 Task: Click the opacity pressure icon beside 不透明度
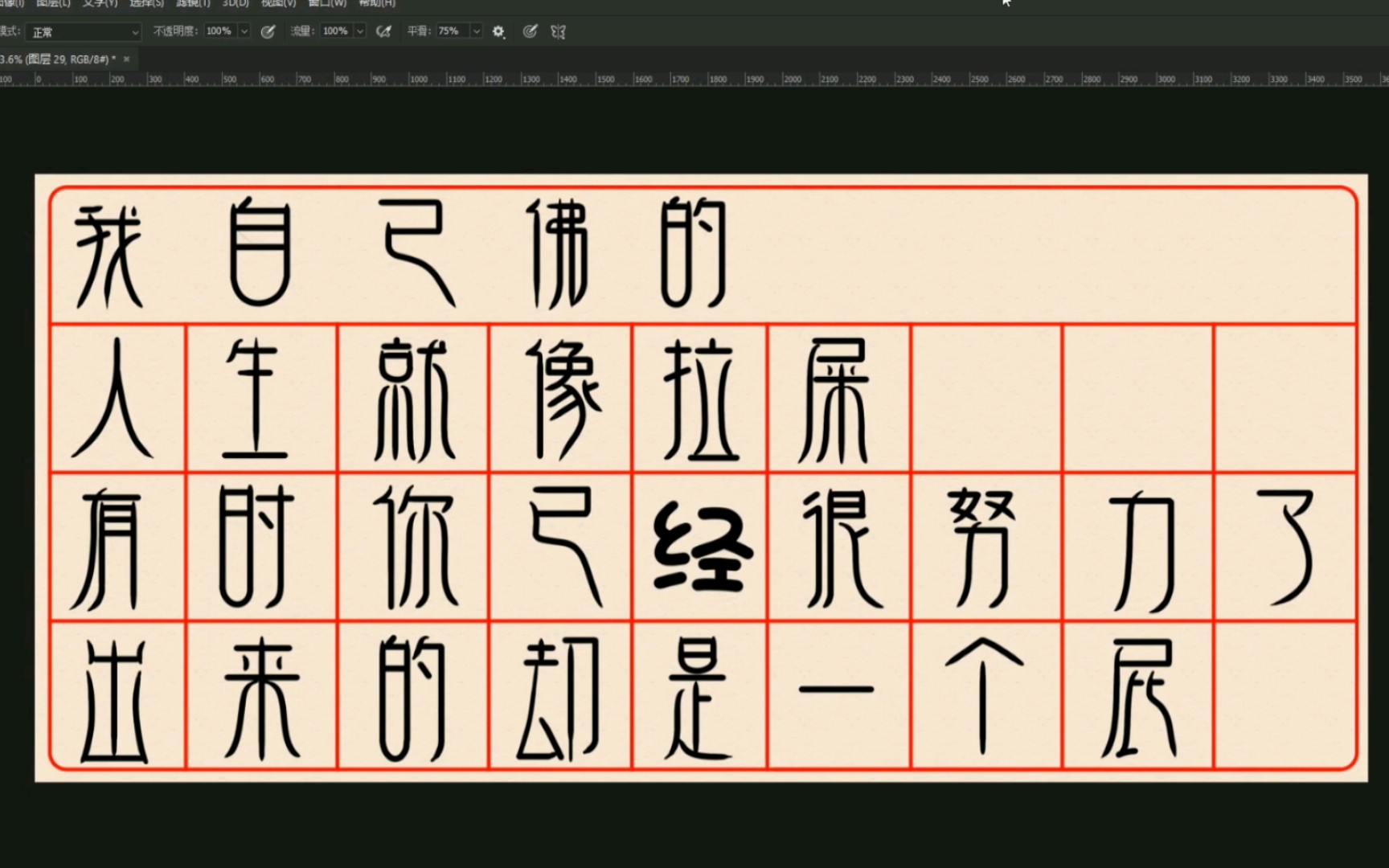point(268,31)
